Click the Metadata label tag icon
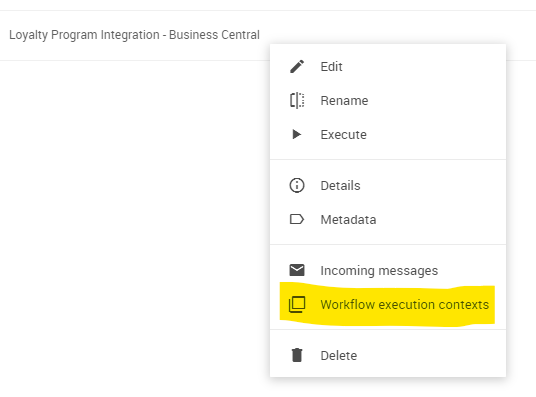 coord(297,219)
